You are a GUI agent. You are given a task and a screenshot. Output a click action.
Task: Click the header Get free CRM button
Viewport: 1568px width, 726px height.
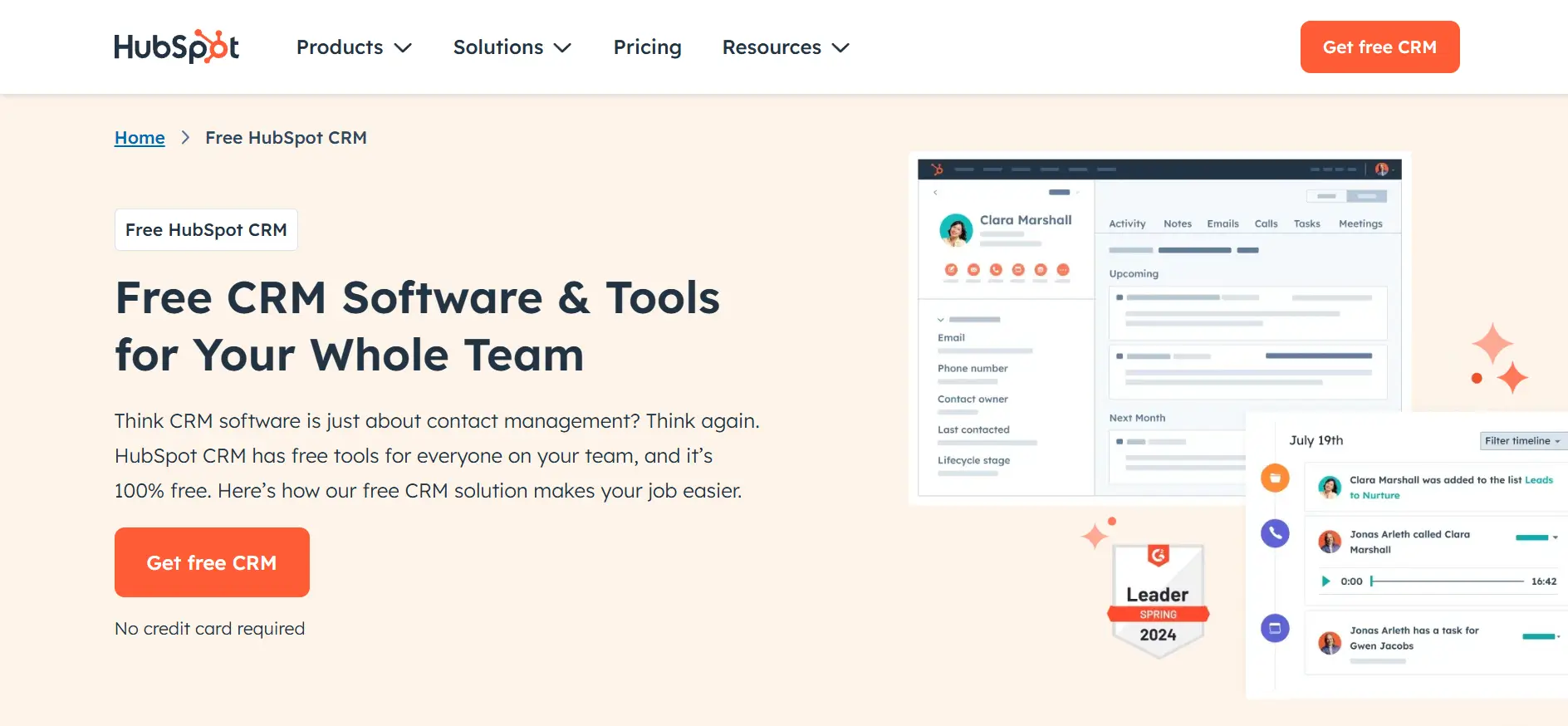[1379, 47]
